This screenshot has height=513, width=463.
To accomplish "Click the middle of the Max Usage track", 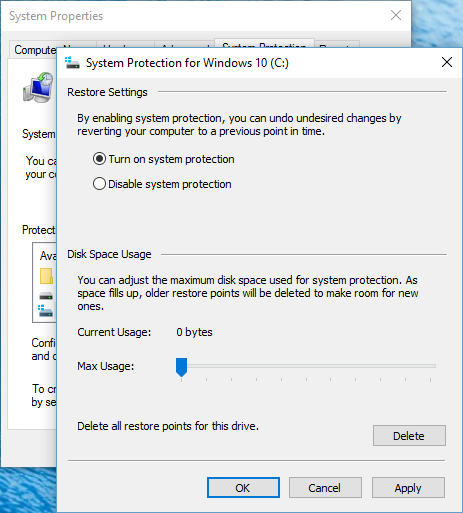I will [306, 366].
